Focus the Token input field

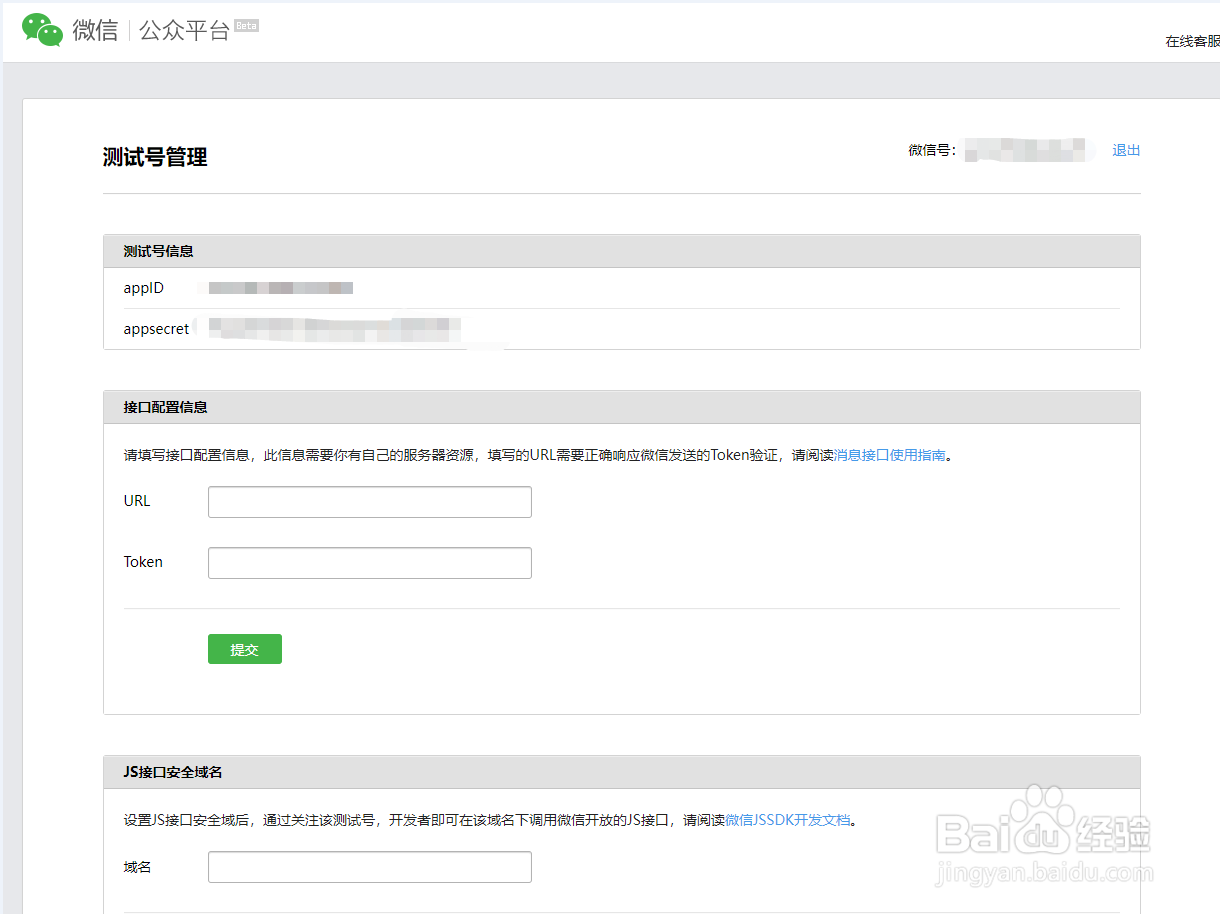click(x=370, y=563)
